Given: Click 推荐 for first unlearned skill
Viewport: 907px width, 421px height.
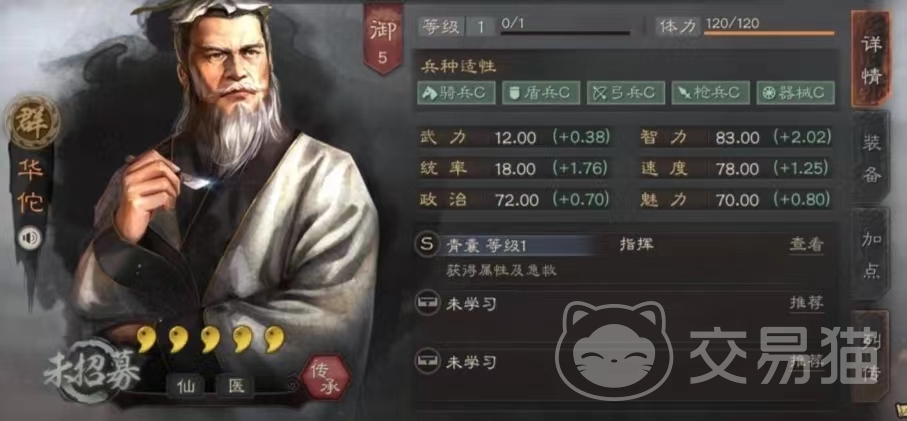Looking at the screenshot, I should point(806,303).
